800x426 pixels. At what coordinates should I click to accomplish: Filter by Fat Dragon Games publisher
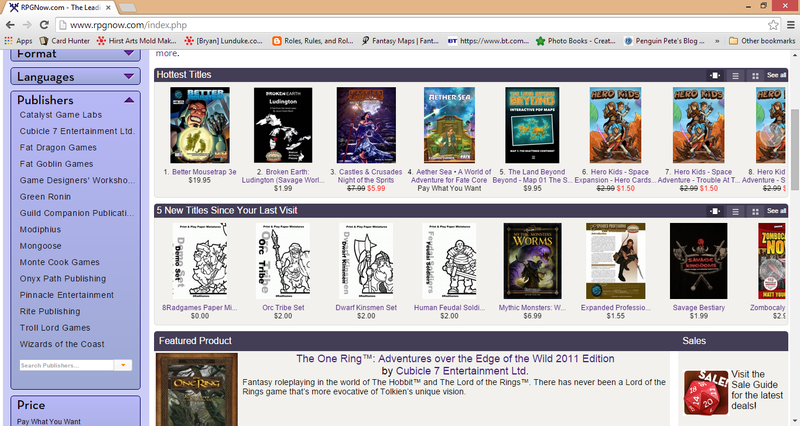[x=58, y=147]
